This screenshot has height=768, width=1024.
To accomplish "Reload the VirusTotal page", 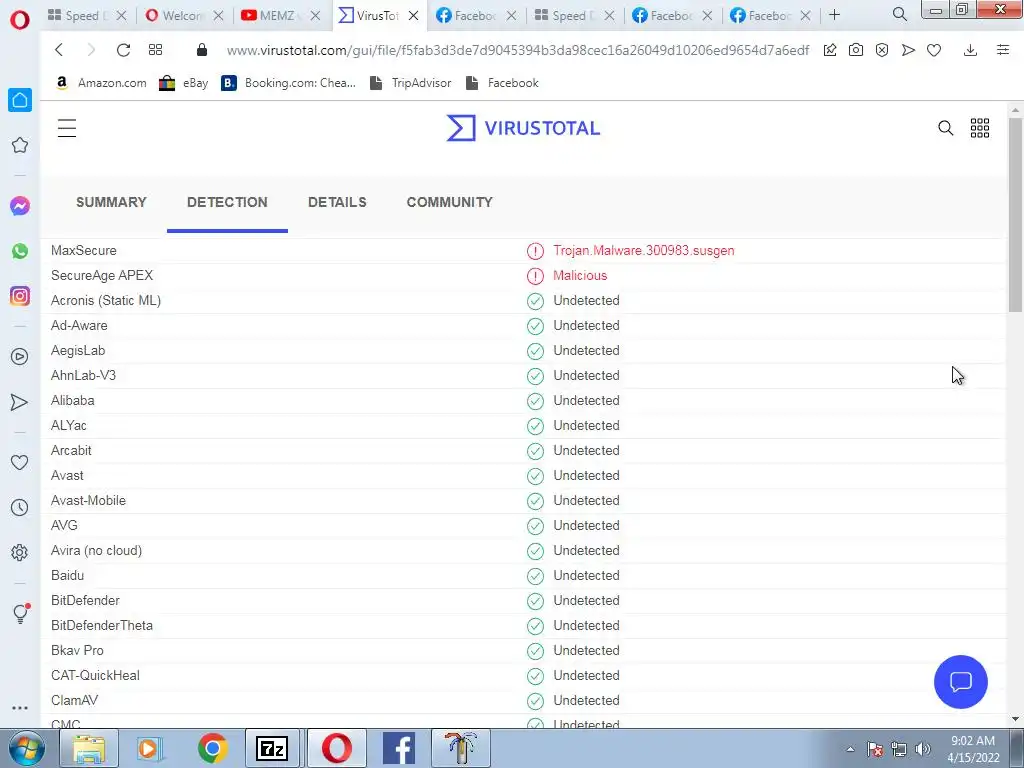I will pos(123,50).
